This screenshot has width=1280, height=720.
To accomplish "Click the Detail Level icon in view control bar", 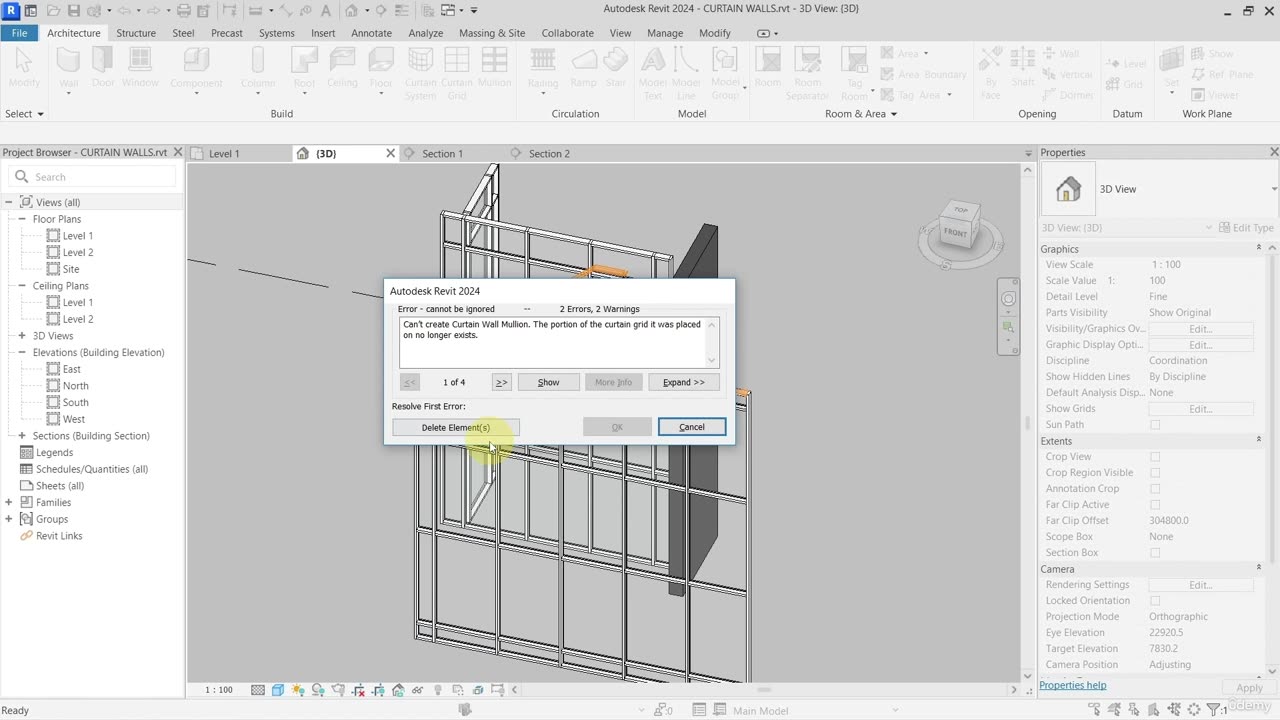I will pos(258,690).
